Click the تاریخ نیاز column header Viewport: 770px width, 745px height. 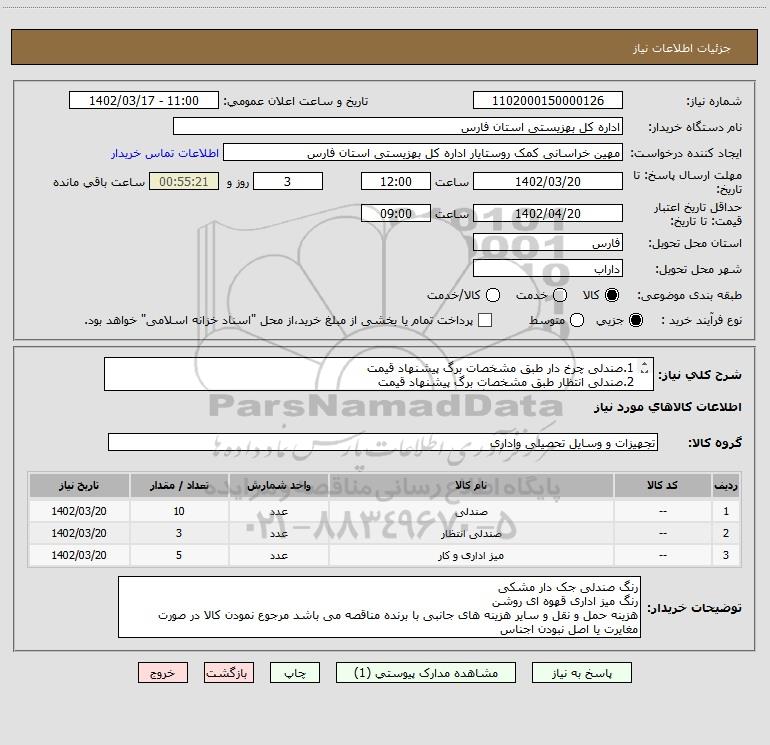point(79,486)
